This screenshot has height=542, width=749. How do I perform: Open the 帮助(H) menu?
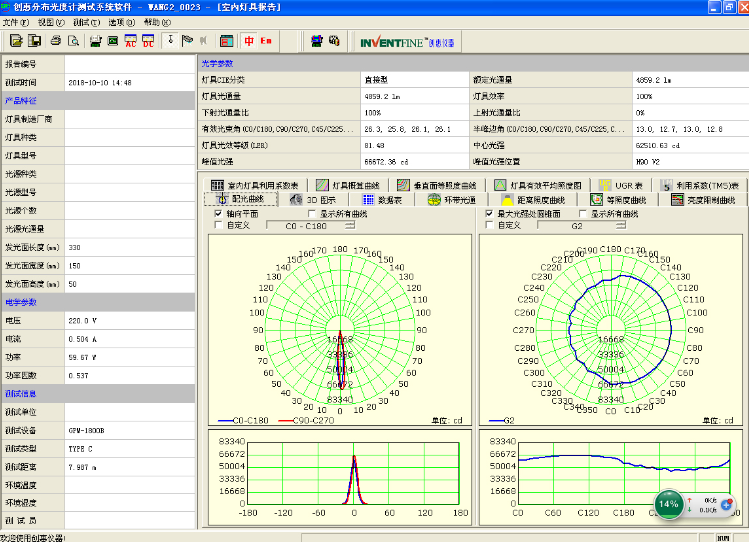coord(157,22)
